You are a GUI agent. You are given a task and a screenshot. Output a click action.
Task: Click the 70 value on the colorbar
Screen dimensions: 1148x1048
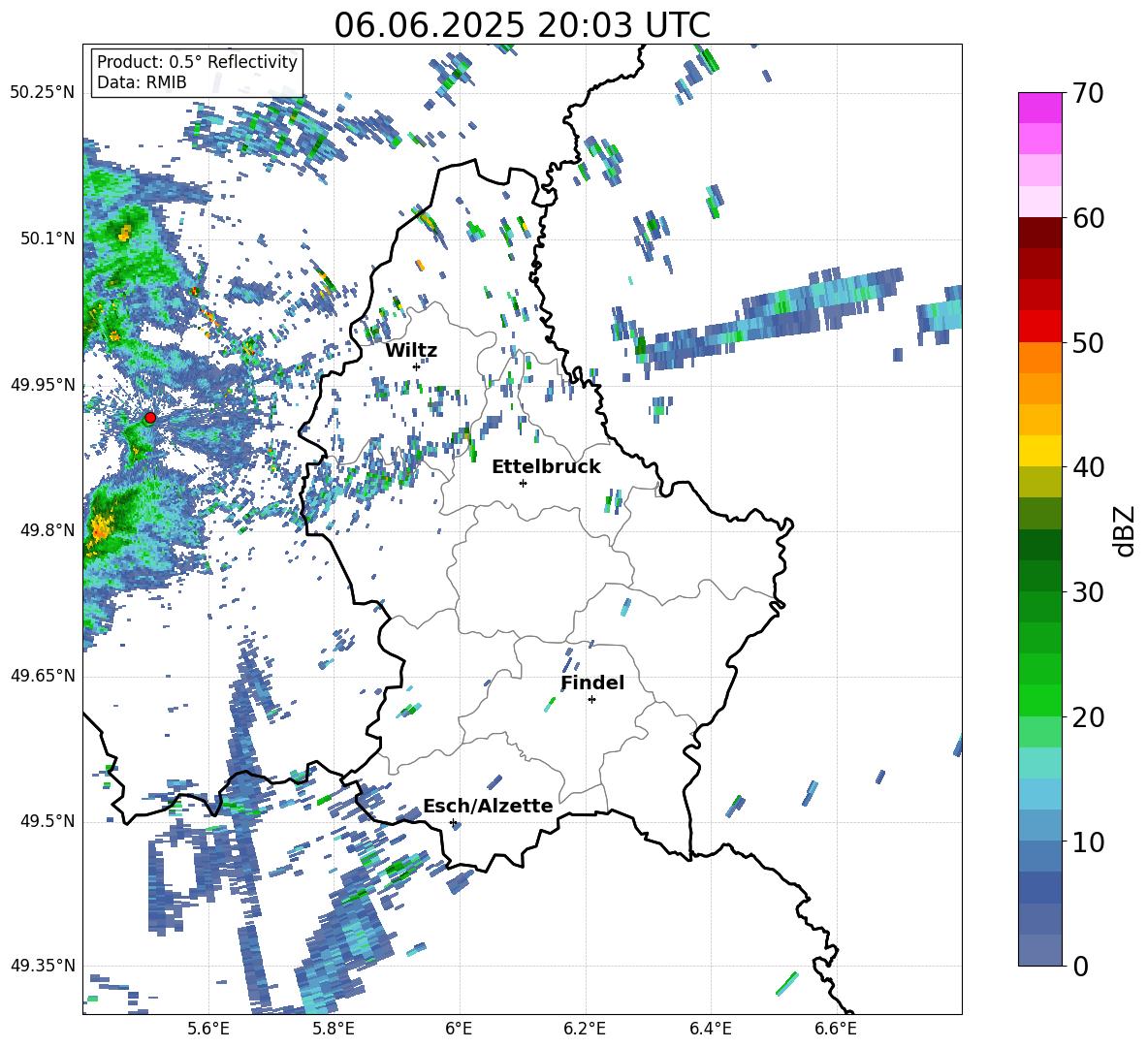pyautogui.click(x=1087, y=93)
